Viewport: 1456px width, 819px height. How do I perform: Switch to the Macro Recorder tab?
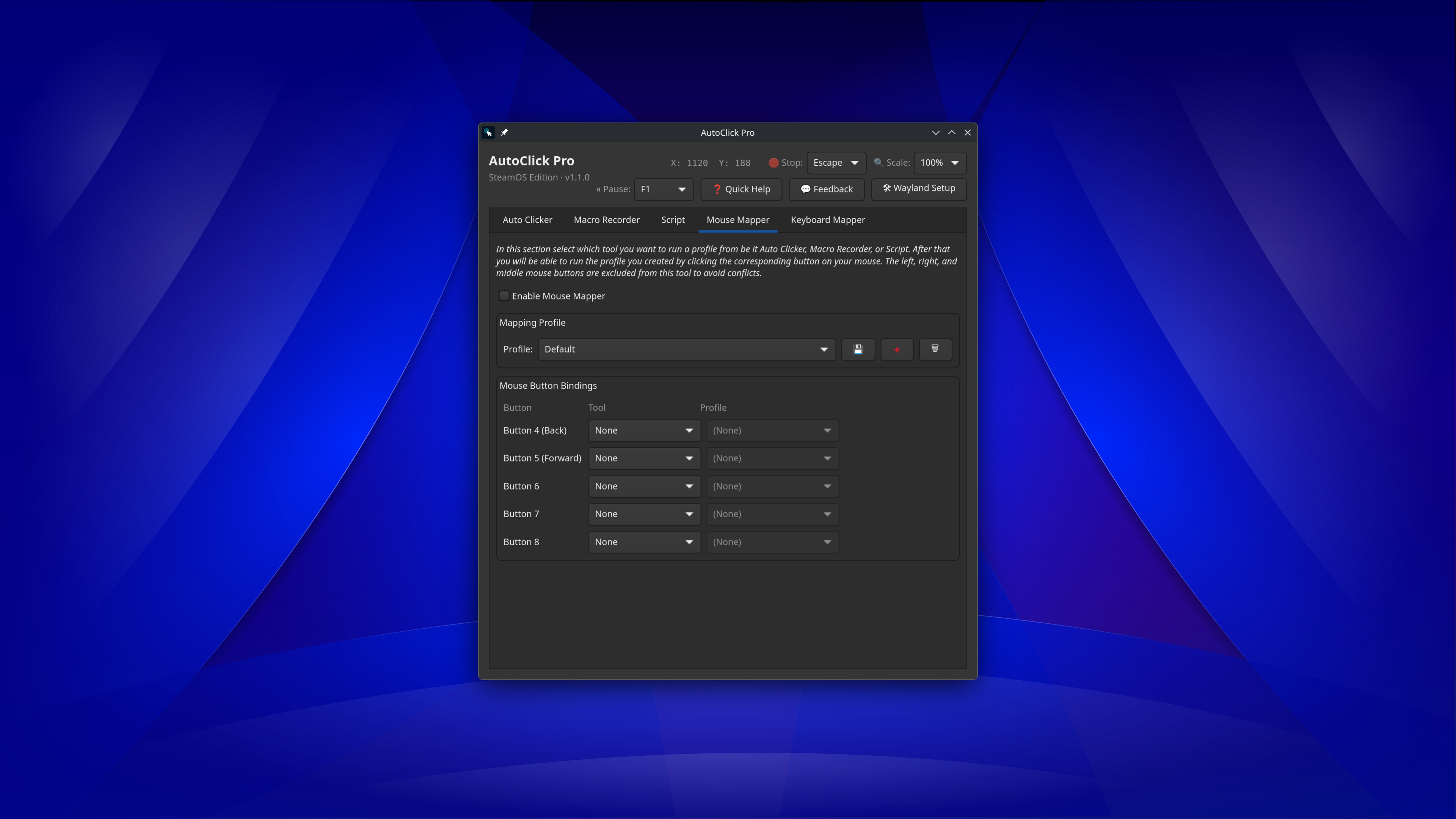pyautogui.click(x=607, y=220)
